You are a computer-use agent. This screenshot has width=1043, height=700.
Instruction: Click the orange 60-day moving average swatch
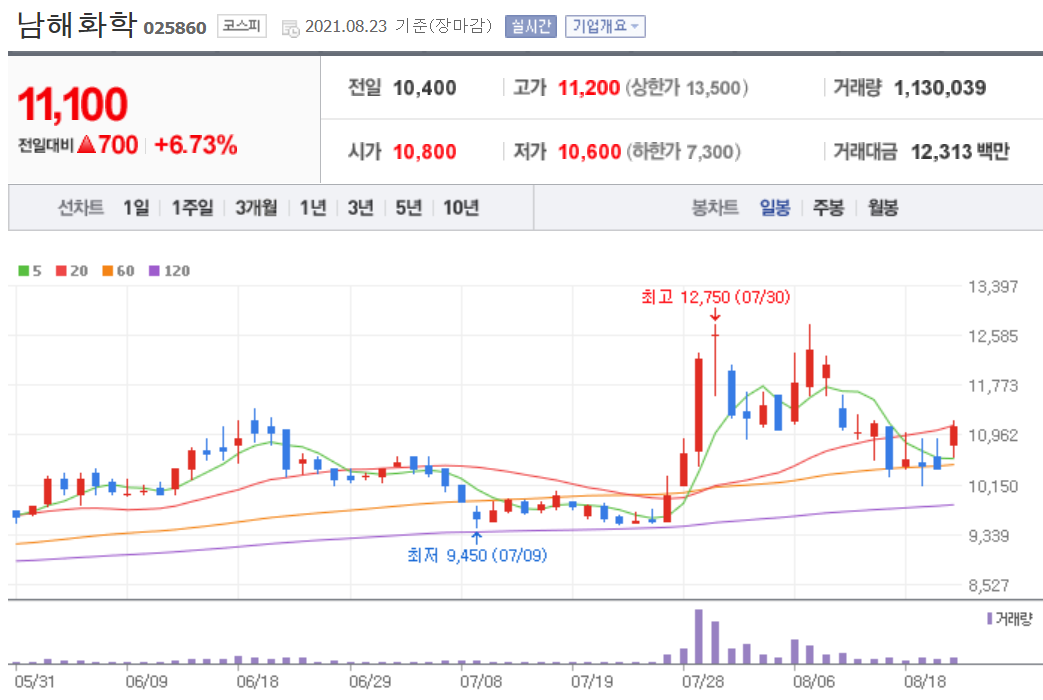coord(108,271)
